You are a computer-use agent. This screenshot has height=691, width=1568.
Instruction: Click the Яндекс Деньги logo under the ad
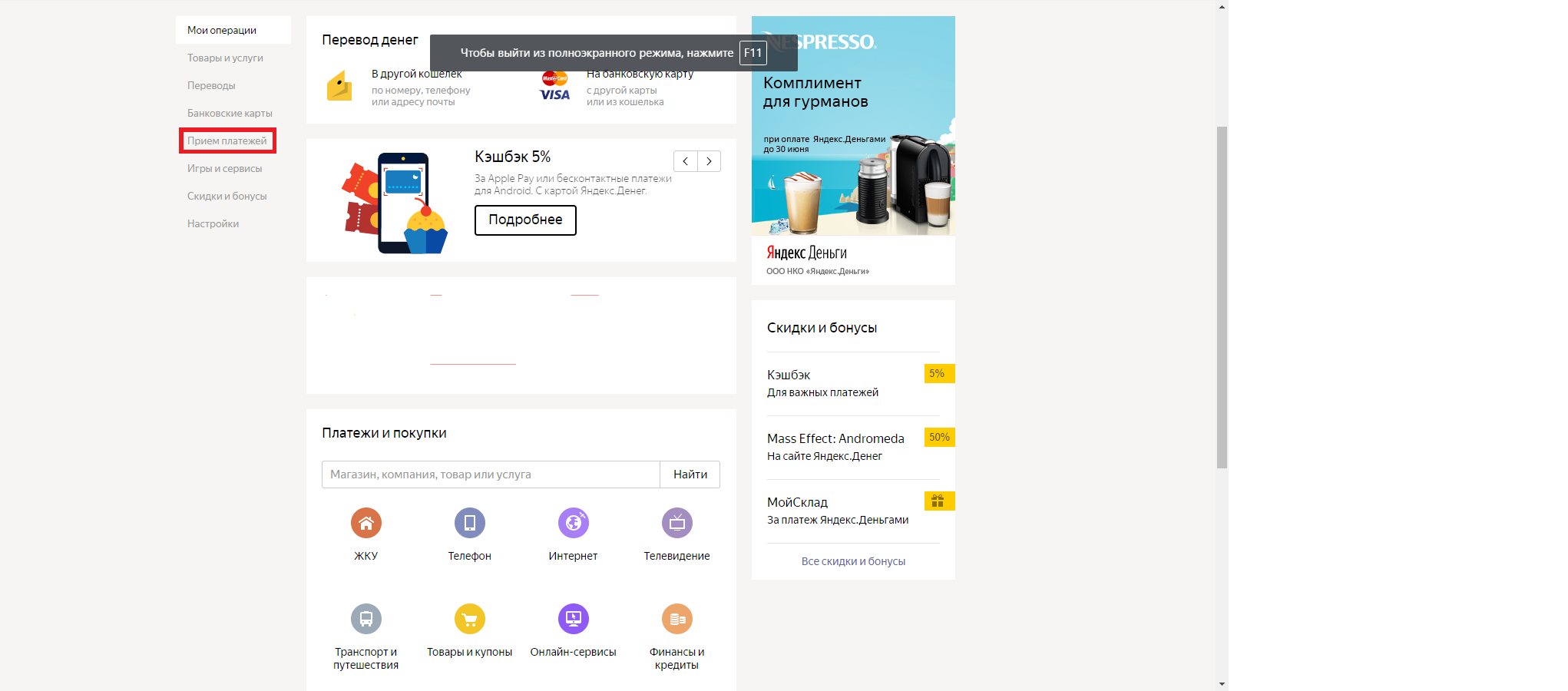pos(806,253)
